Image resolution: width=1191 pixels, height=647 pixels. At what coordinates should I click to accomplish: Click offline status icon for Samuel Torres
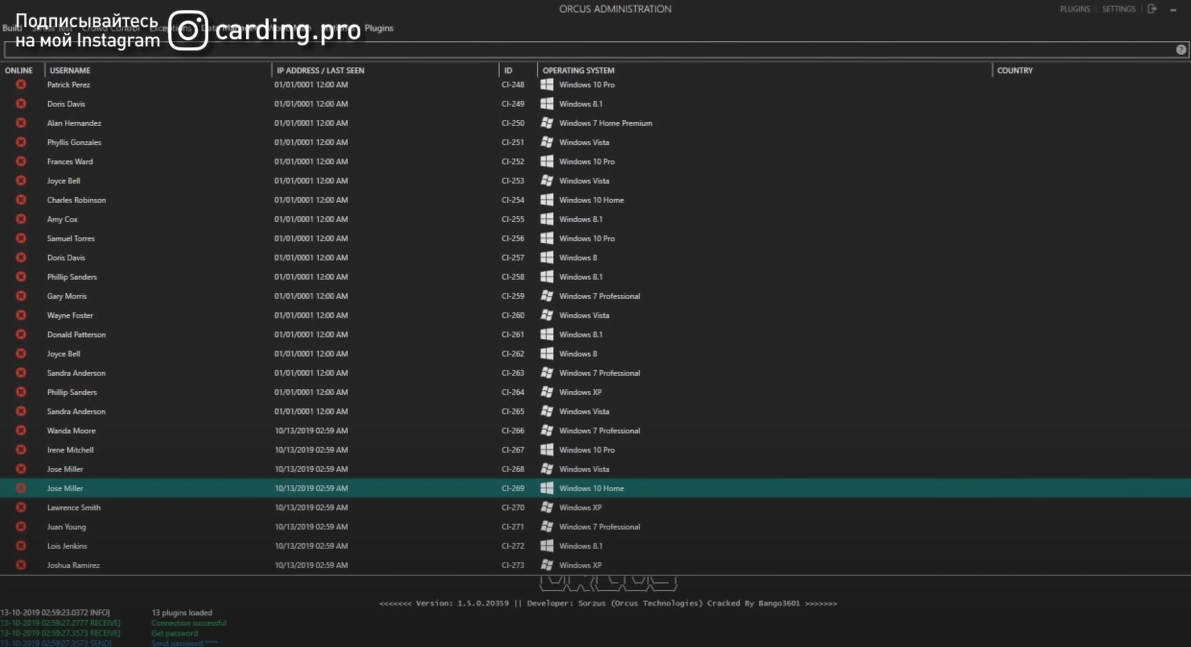(21, 238)
